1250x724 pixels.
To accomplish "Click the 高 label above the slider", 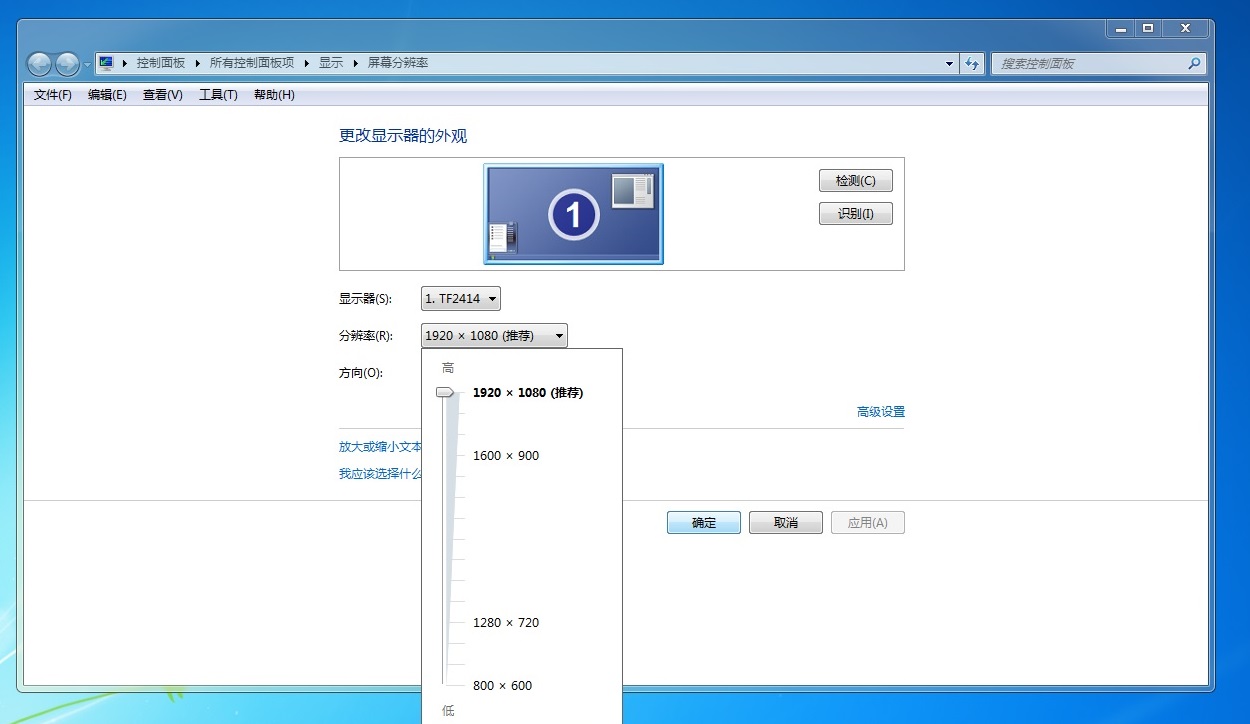I will [x=448, y=369].
